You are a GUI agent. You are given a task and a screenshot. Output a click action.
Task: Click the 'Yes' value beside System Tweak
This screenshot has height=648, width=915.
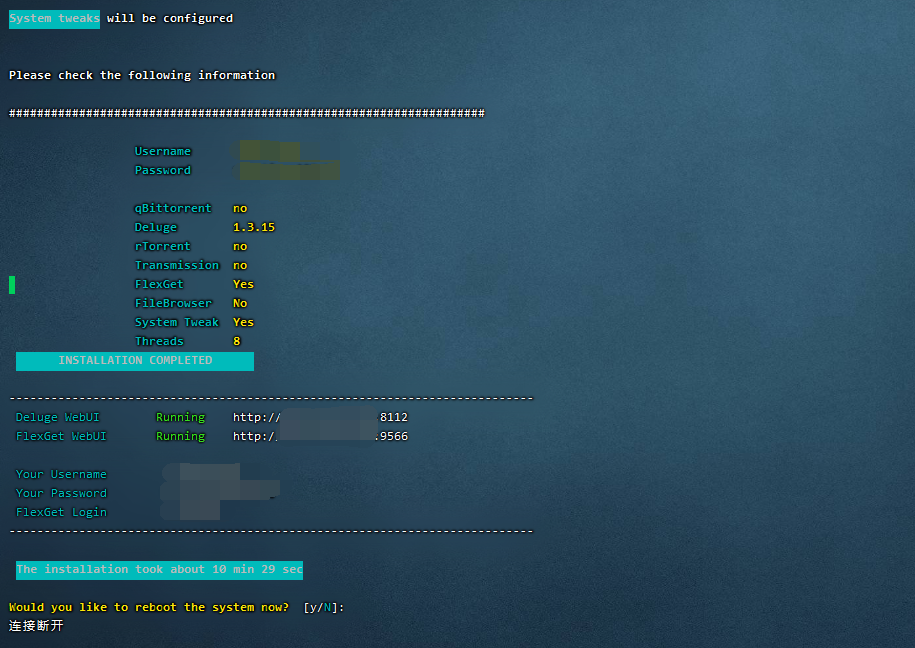(x=243, y=322)
